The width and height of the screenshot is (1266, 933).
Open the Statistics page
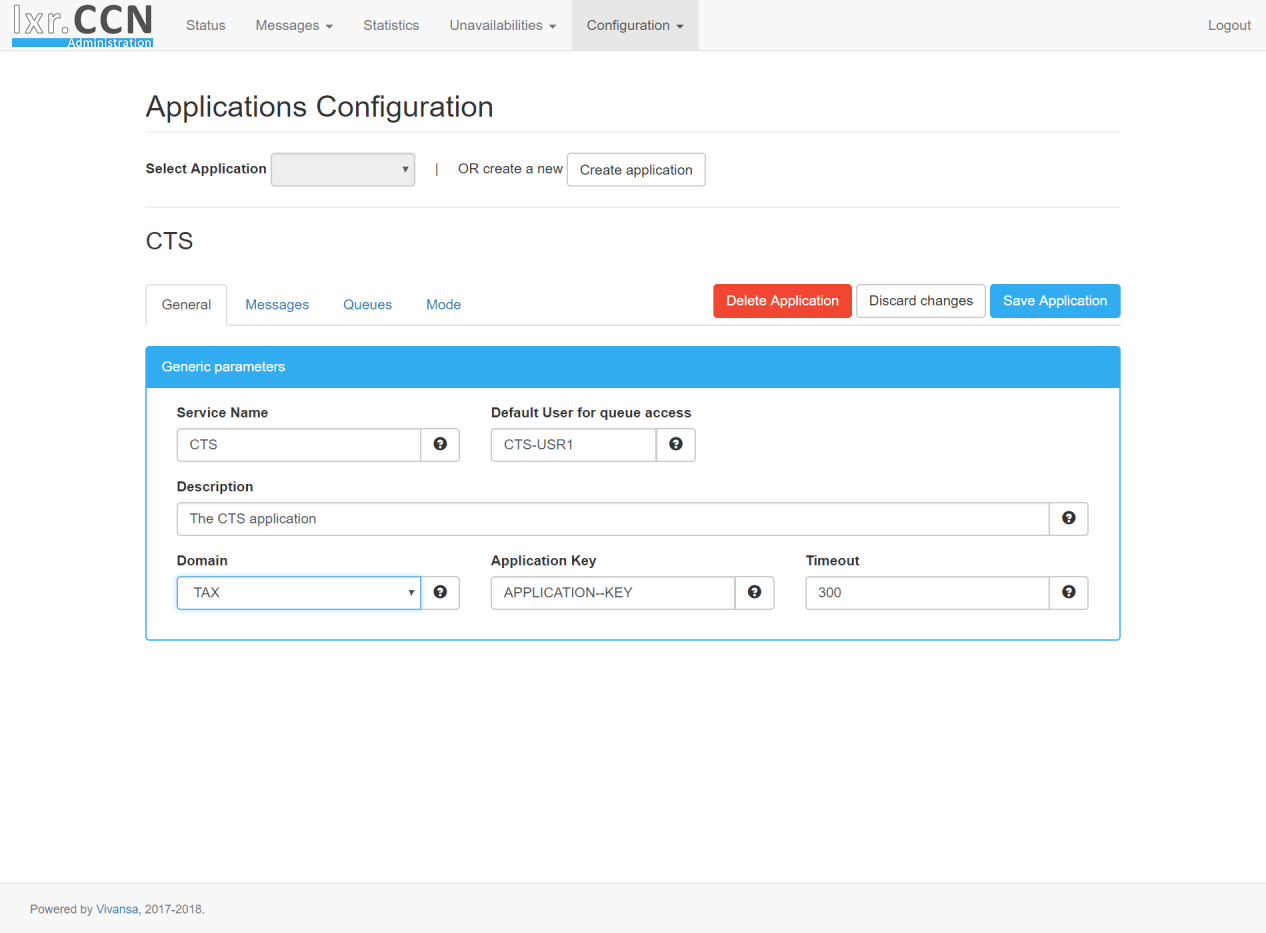pyautogui.click(x=391, y=25)
